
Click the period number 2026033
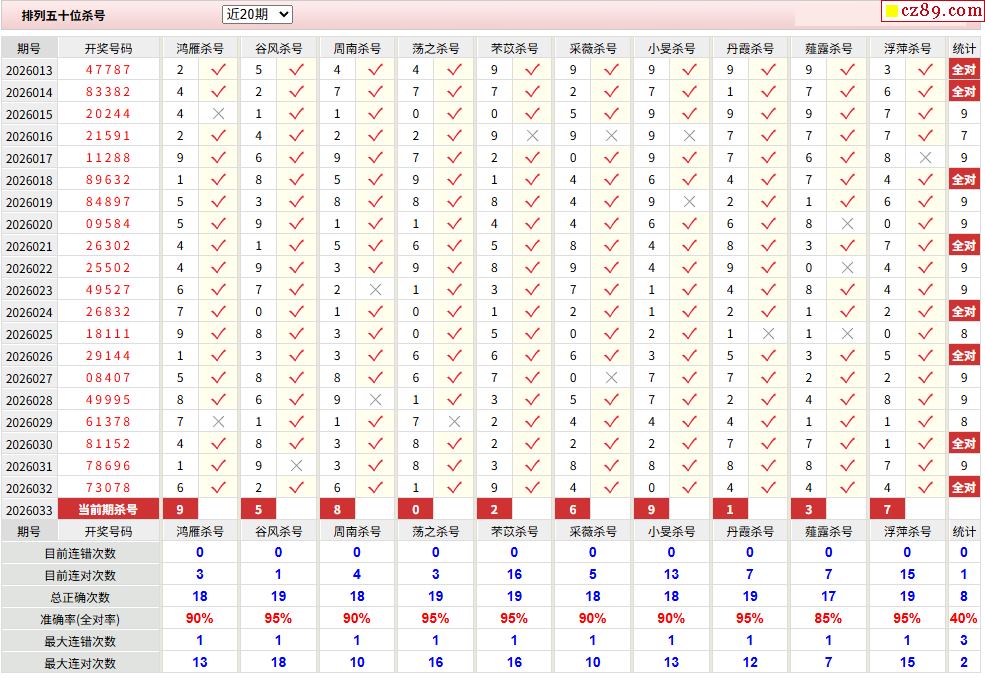(29, 510)
